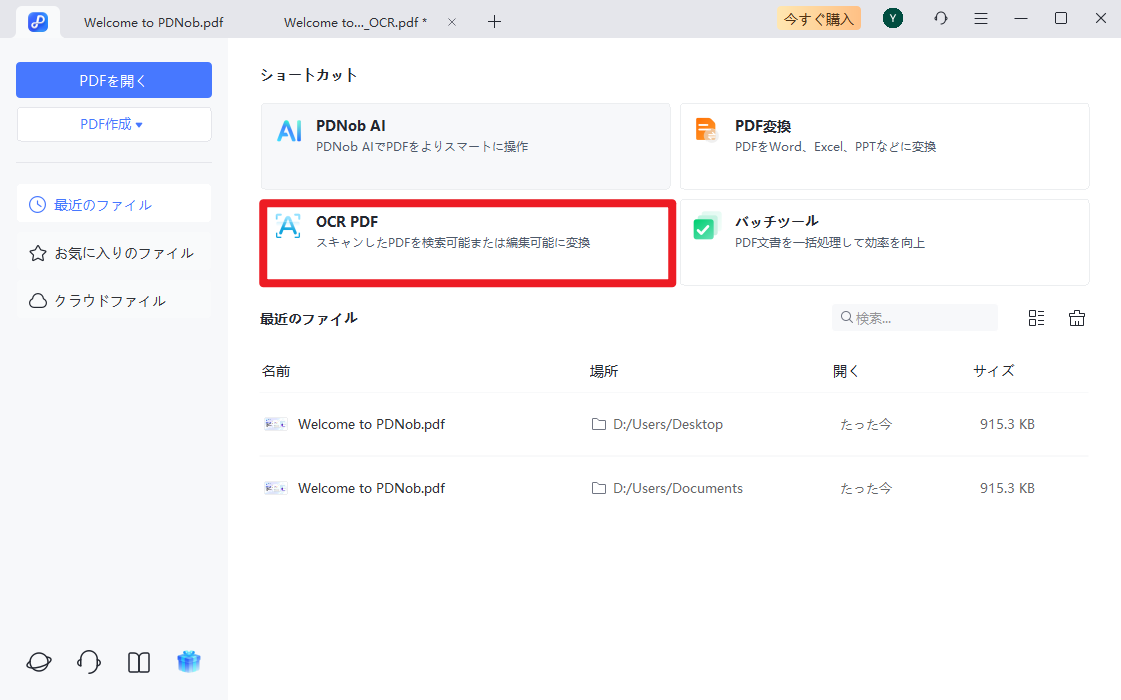
Task: Click the 今すぐ購入 purchase button
Action: point(819,18)
